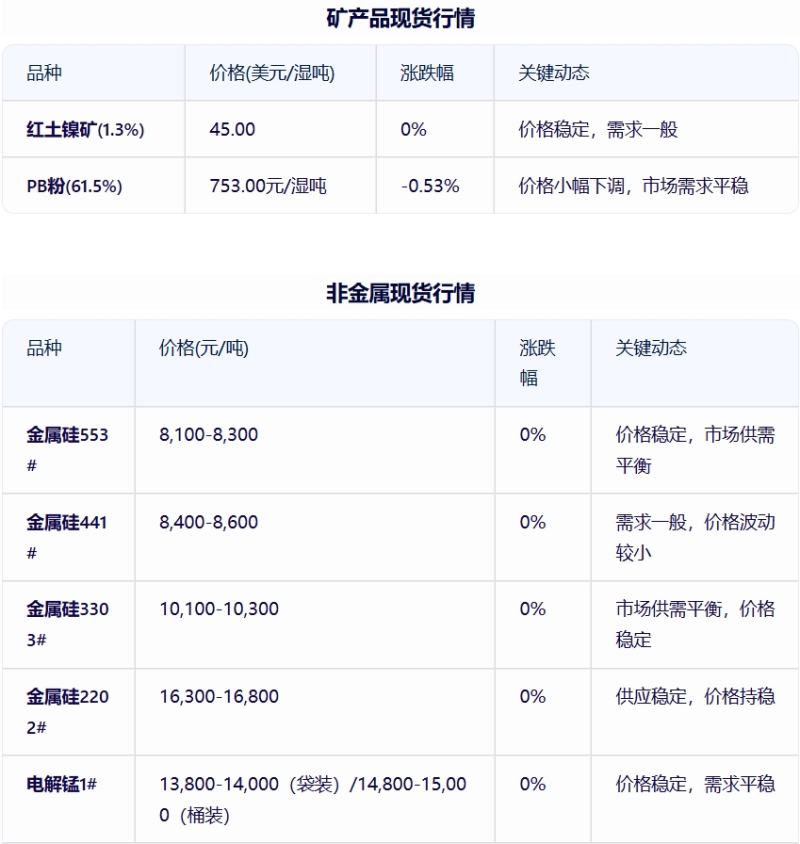
Task: Click the 价格(美元/湿吨) column header
Action: click(272, 73)
